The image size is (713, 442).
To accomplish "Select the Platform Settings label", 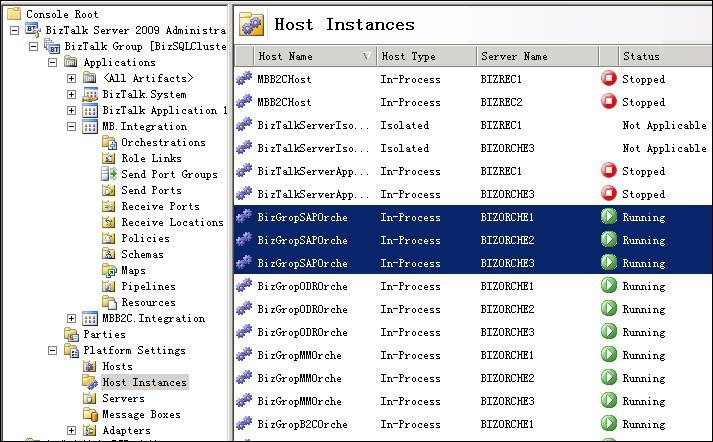I will (134, 351).
